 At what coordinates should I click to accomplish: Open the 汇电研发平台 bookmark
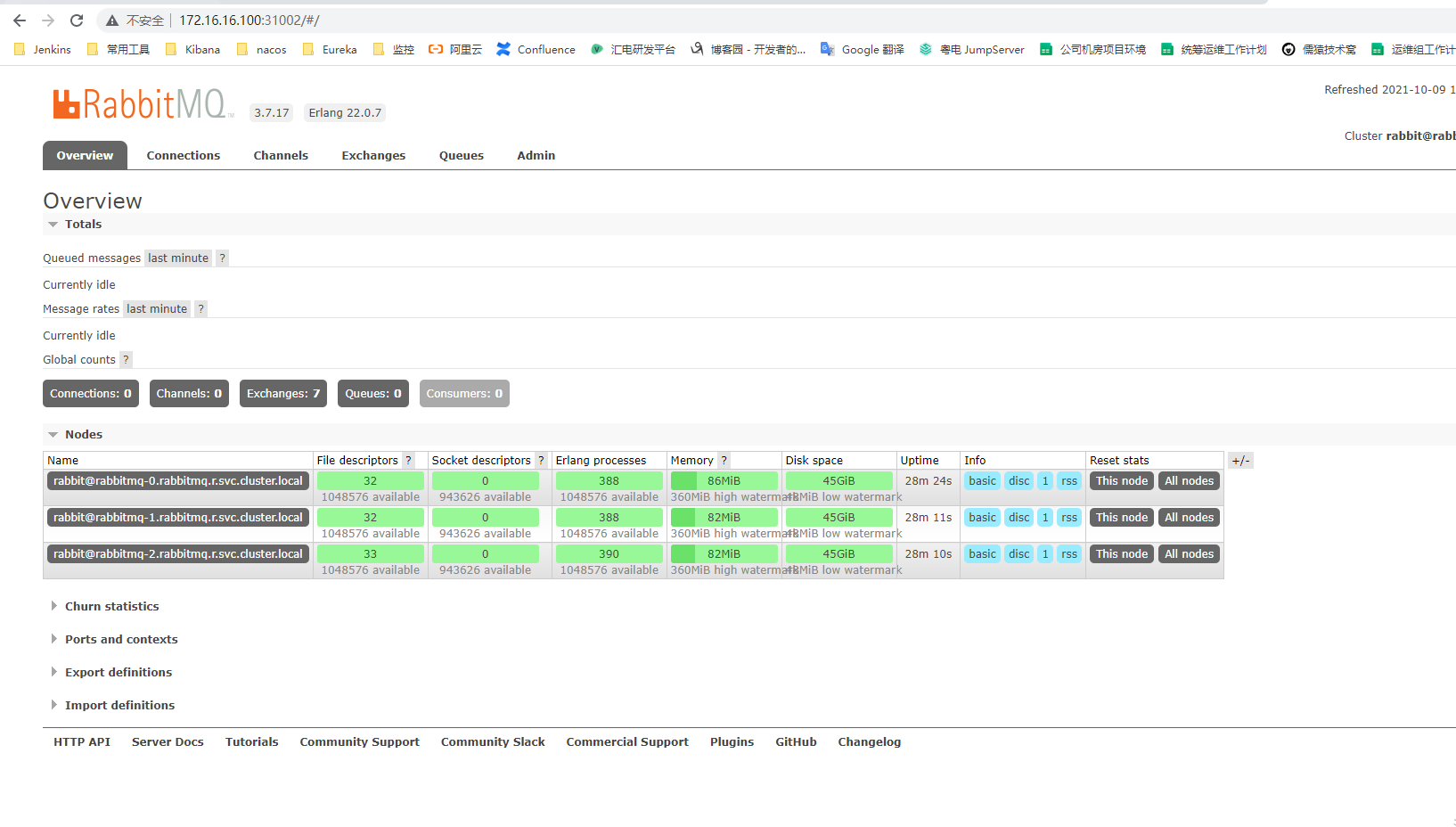pos(633,50)
